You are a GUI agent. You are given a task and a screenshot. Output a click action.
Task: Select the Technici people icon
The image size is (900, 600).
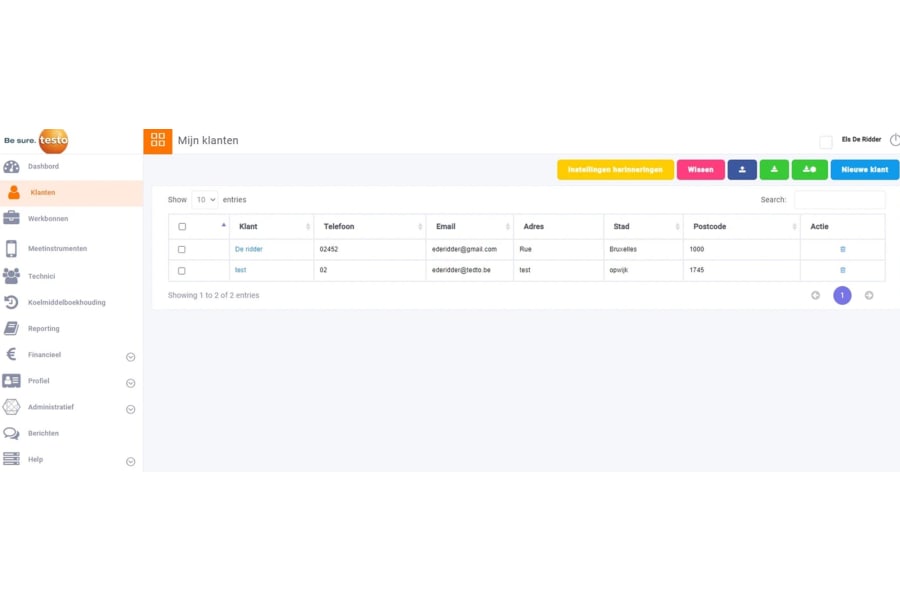pyautogui.click(x=11, y=276)
